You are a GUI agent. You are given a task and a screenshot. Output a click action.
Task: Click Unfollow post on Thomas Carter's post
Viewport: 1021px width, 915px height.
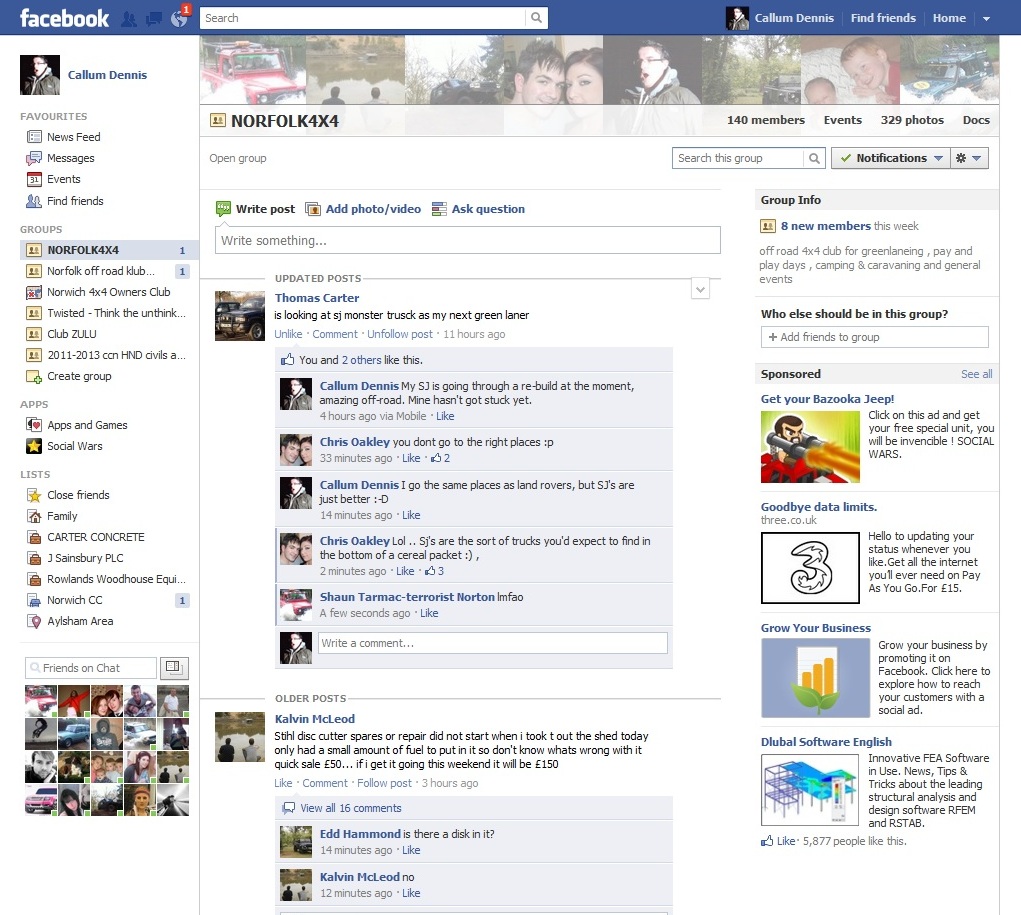point(400,334)
